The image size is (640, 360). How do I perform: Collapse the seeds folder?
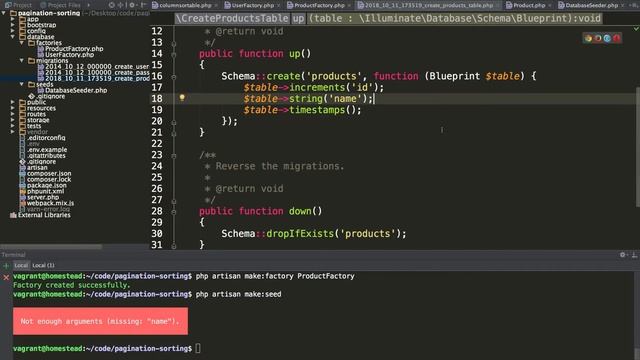coord(22,84)
